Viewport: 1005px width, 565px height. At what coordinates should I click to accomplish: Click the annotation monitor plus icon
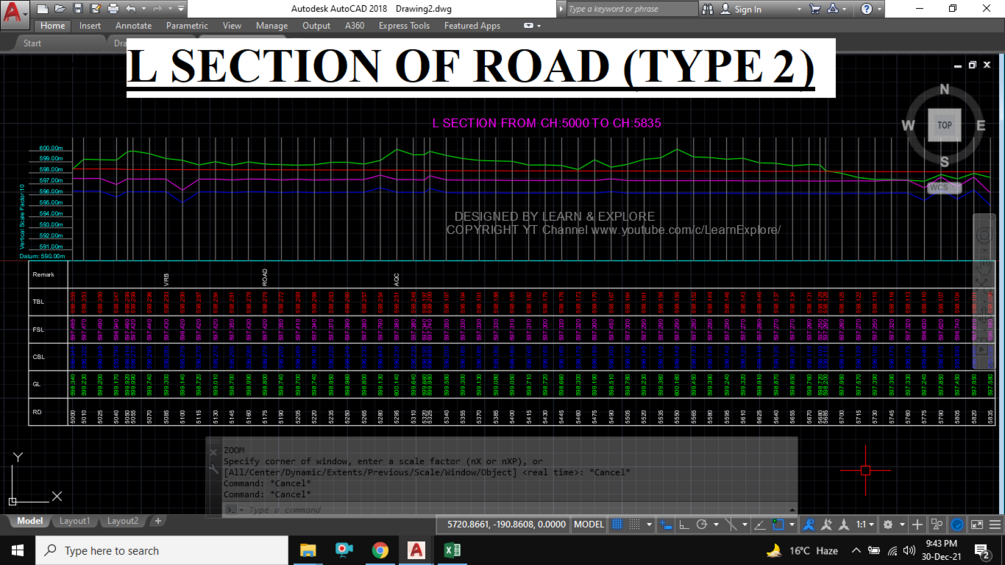tap(917, 524)
